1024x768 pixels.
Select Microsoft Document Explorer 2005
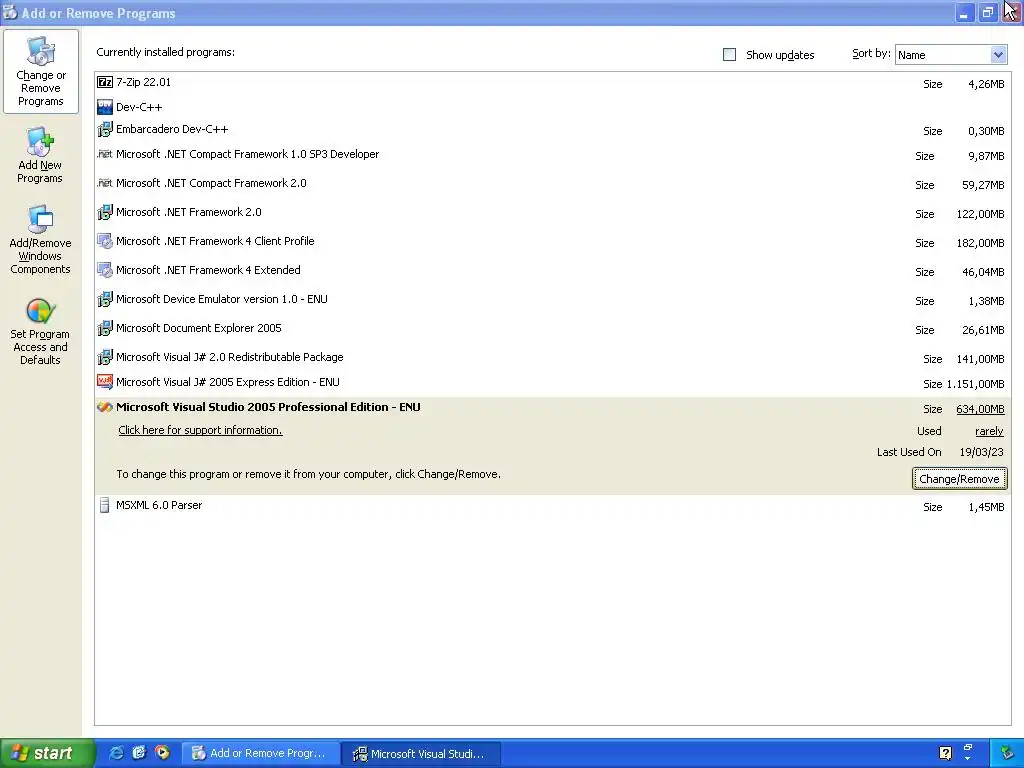pos(552,328)
